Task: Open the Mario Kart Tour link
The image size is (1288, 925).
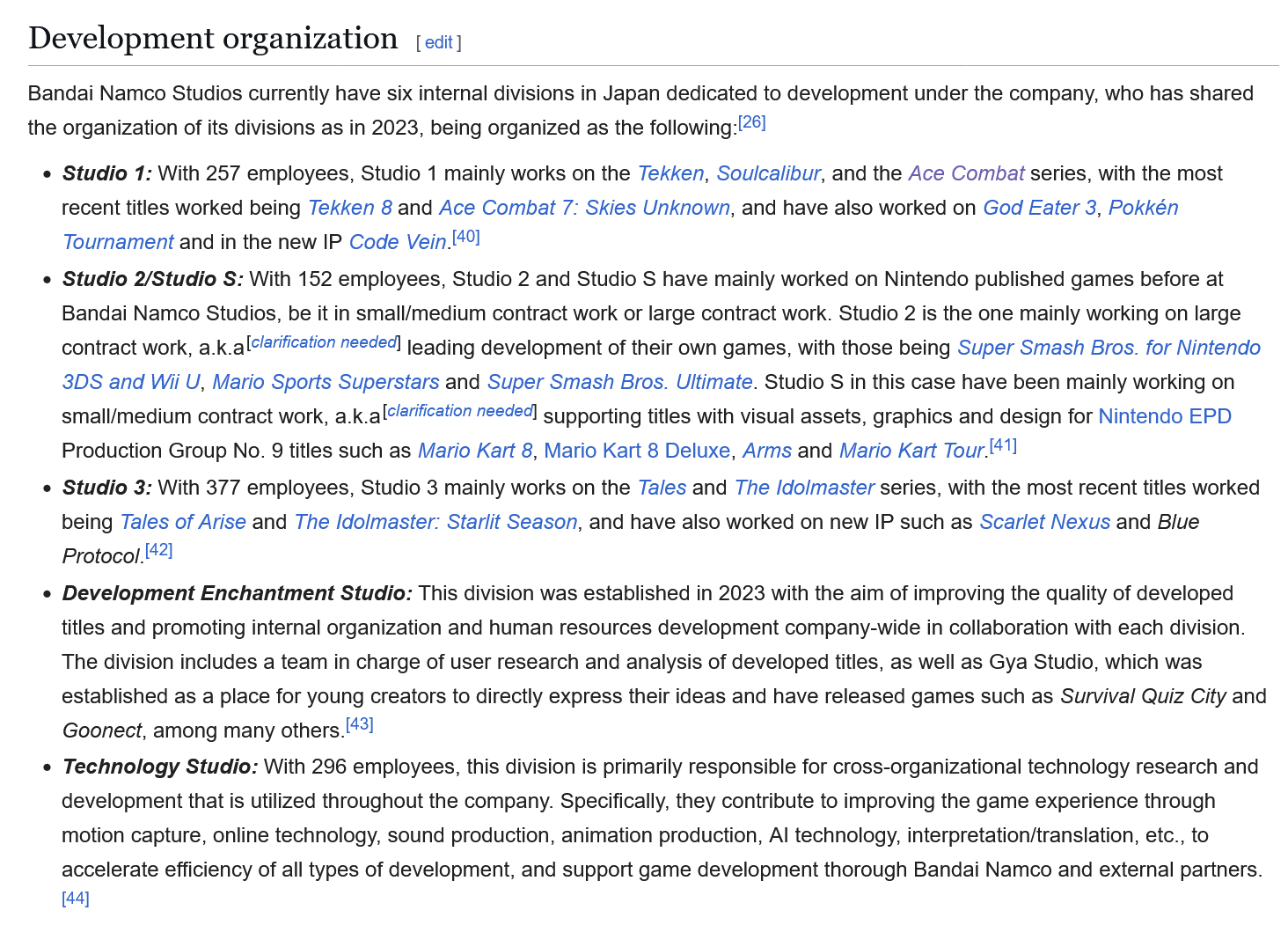Action: click(x=911, y=451)
